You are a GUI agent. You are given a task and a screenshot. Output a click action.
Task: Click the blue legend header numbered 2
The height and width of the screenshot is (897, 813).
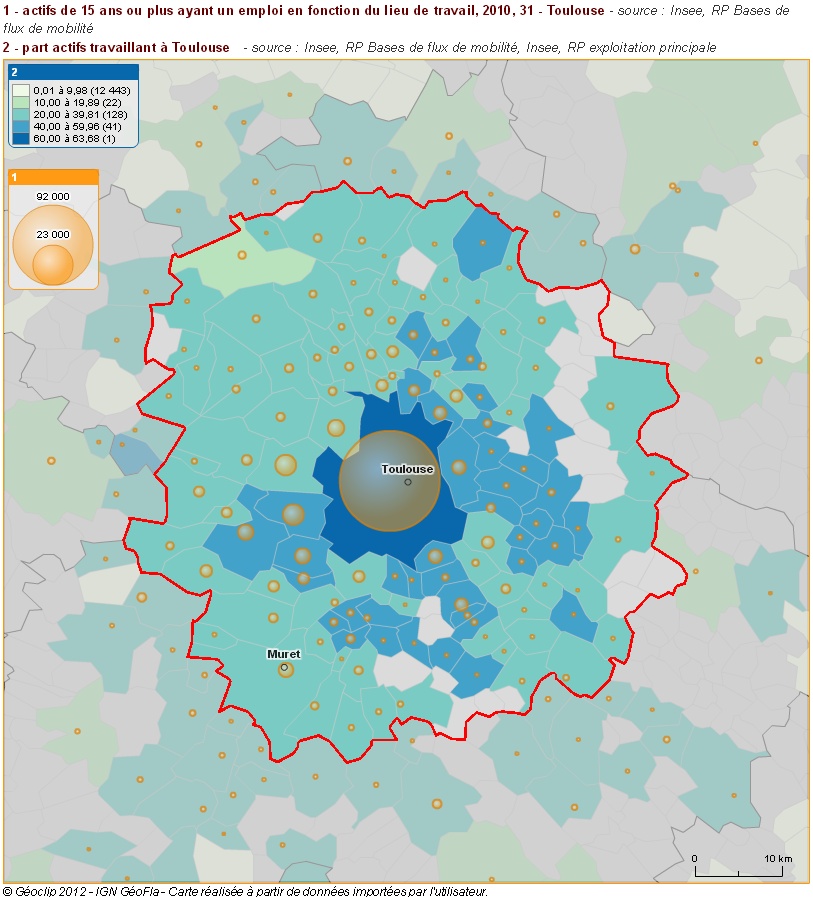13,74
